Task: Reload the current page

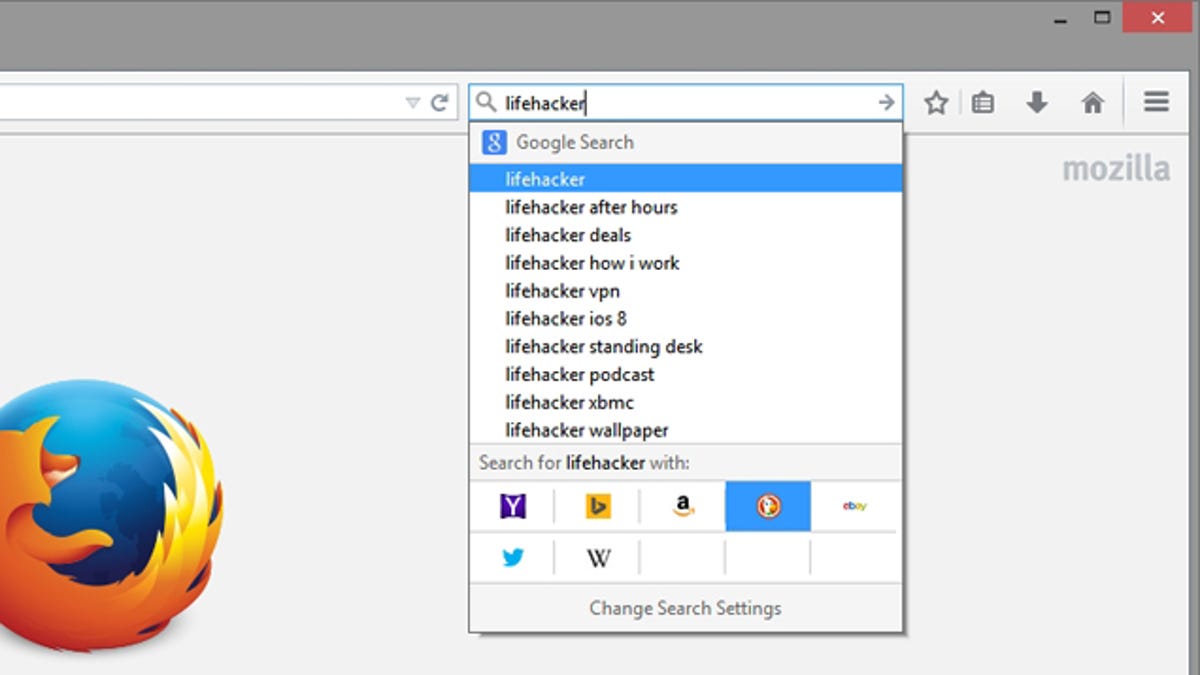Action: tap(439, 102)
